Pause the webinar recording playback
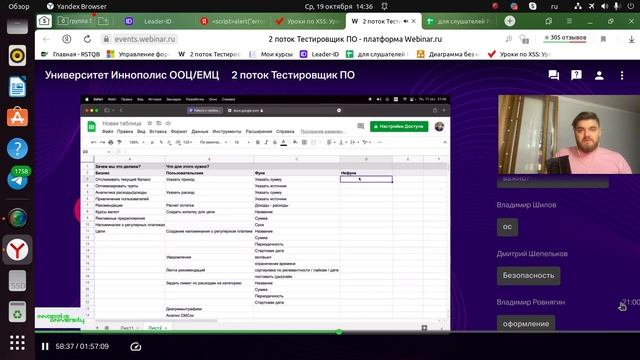 coord(45,347)
